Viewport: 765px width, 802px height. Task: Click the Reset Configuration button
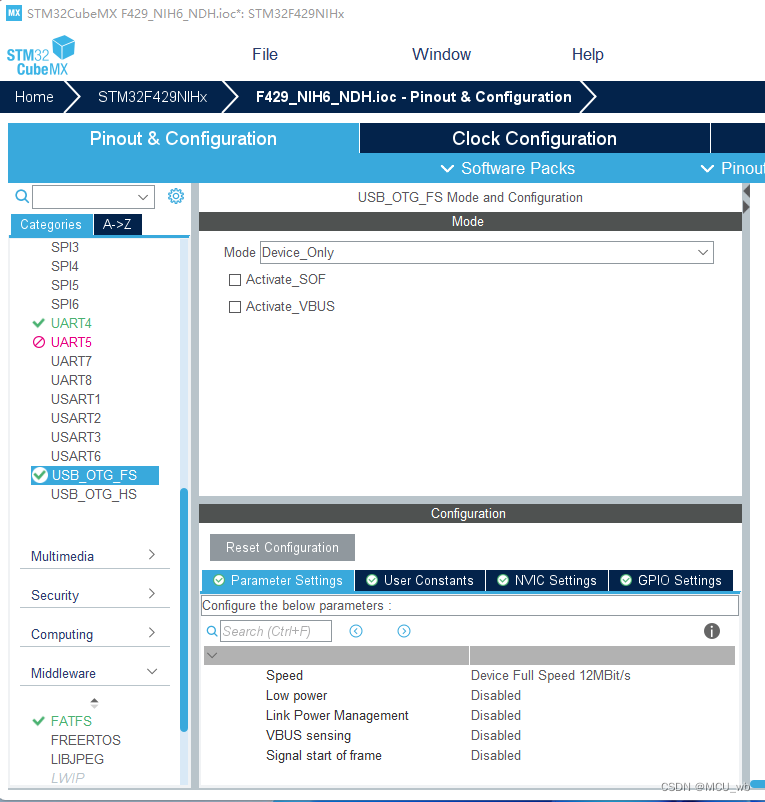click(282, 547)
